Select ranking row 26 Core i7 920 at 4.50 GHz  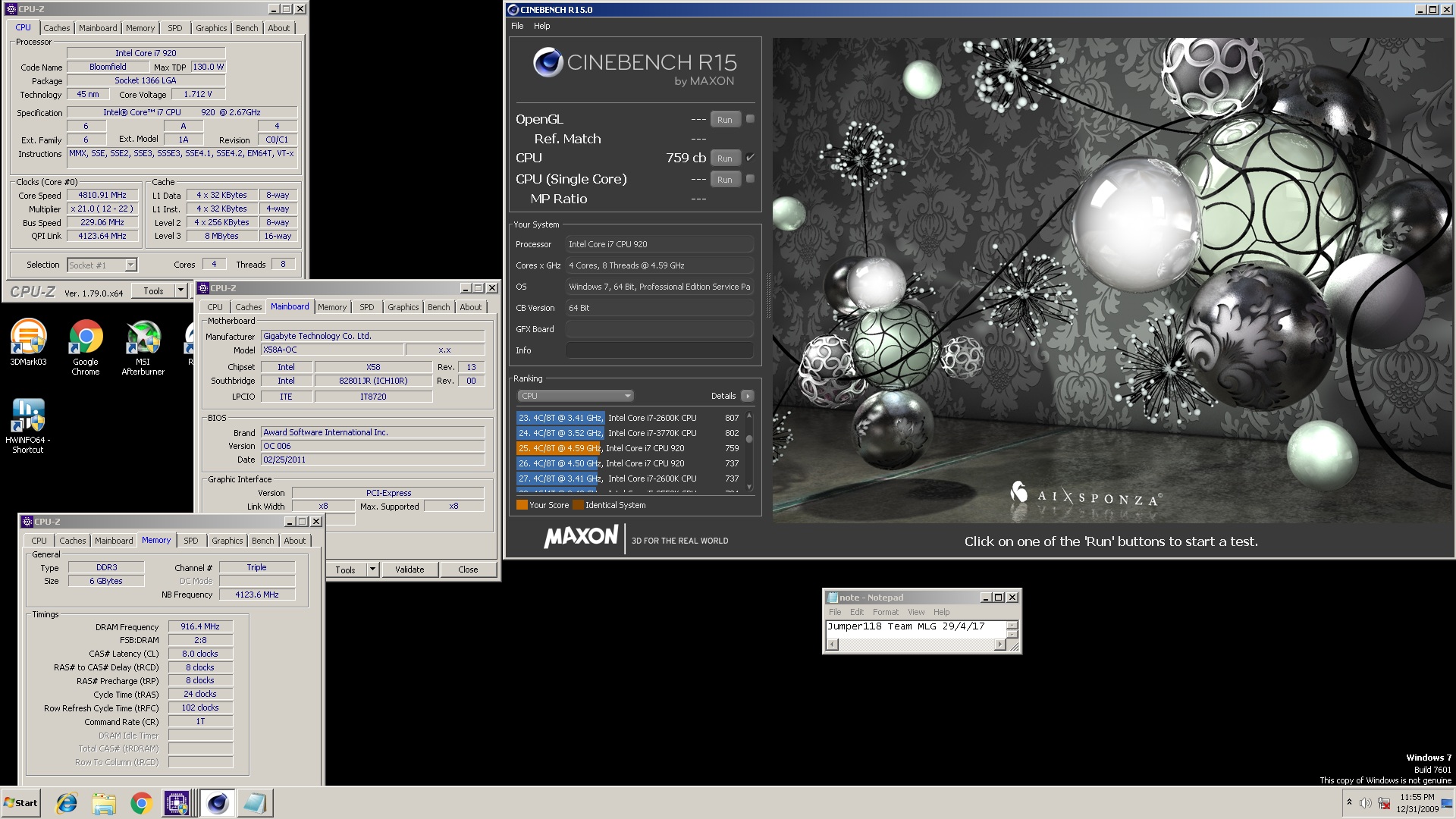coord(628,463)
